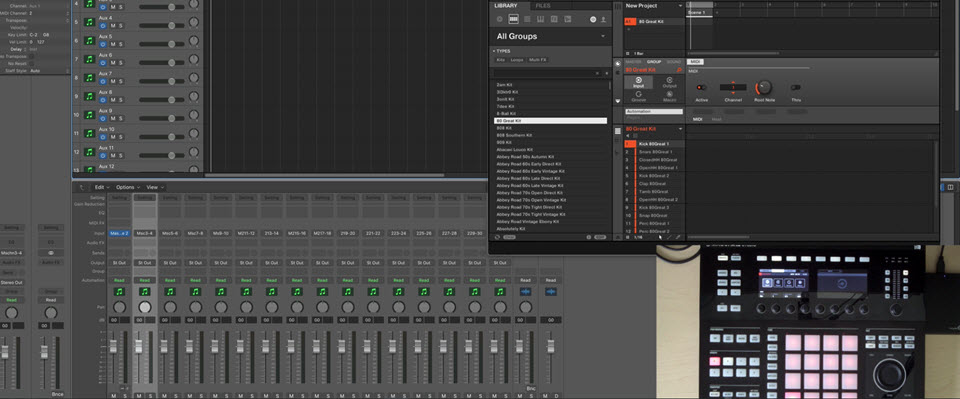Click the instrument icon on the 221-22 strip
Screen dimensions: 960x399
(373, 291)
